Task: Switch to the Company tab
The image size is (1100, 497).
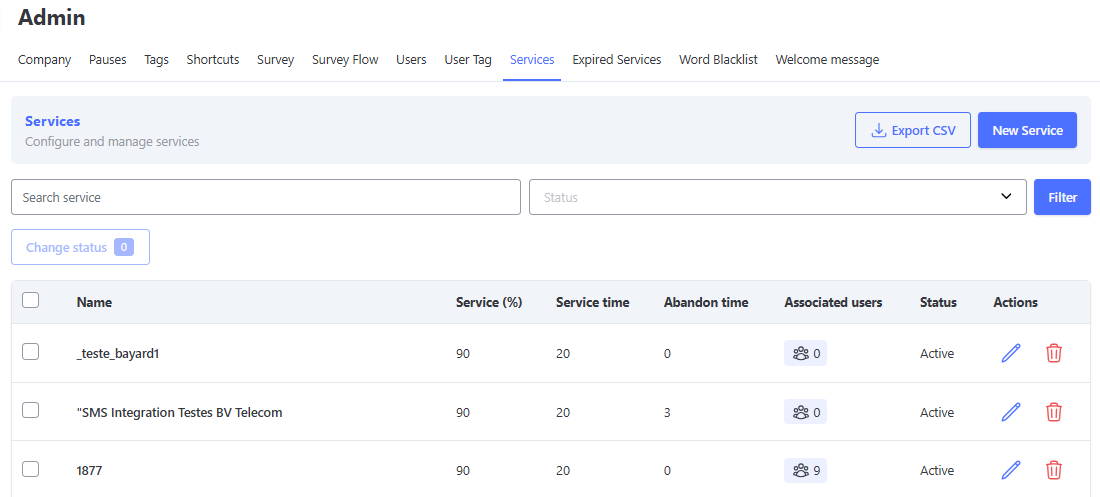Action: click(44, 60)
